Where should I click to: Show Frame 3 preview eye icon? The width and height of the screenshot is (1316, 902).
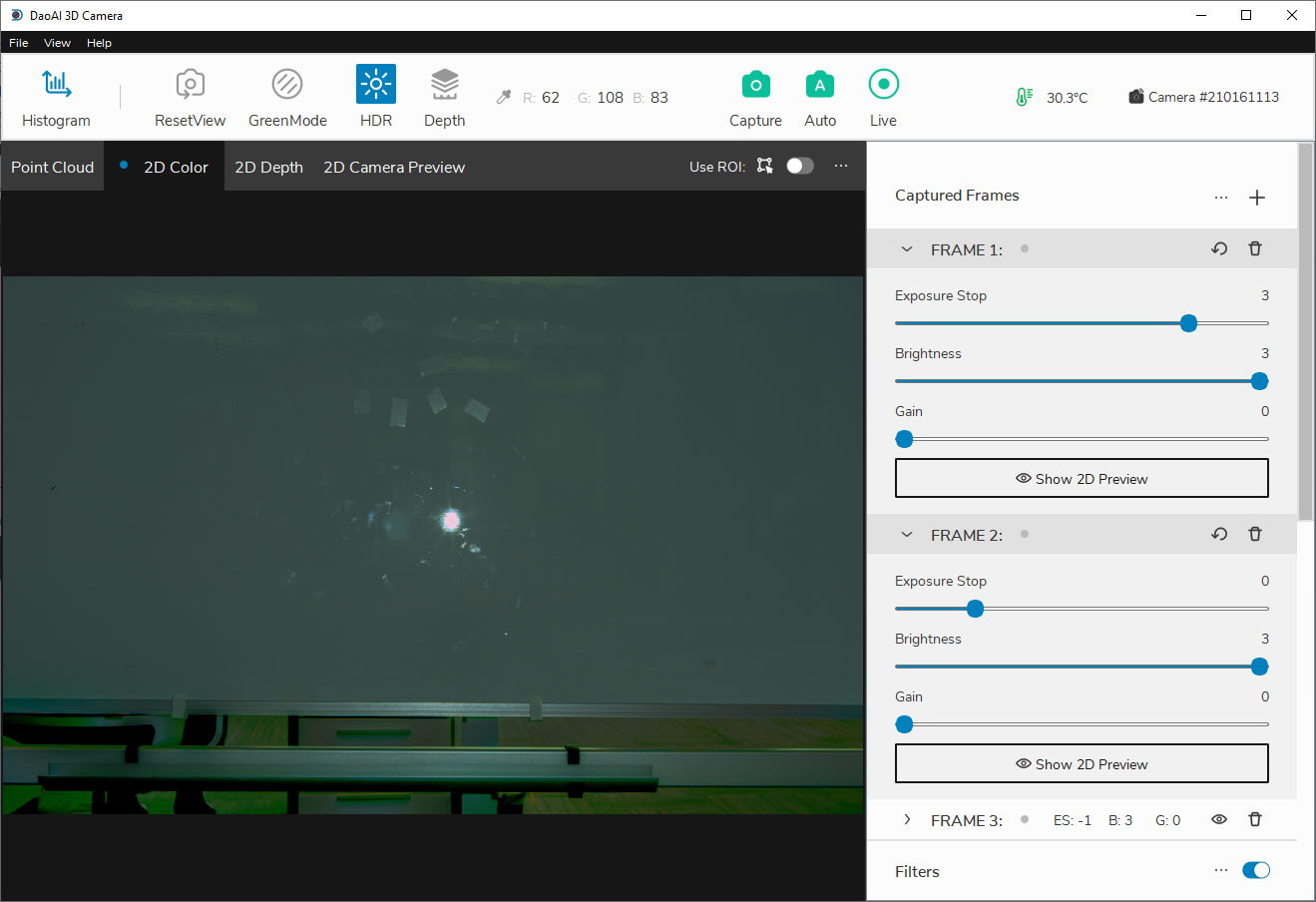(1219, 820)
